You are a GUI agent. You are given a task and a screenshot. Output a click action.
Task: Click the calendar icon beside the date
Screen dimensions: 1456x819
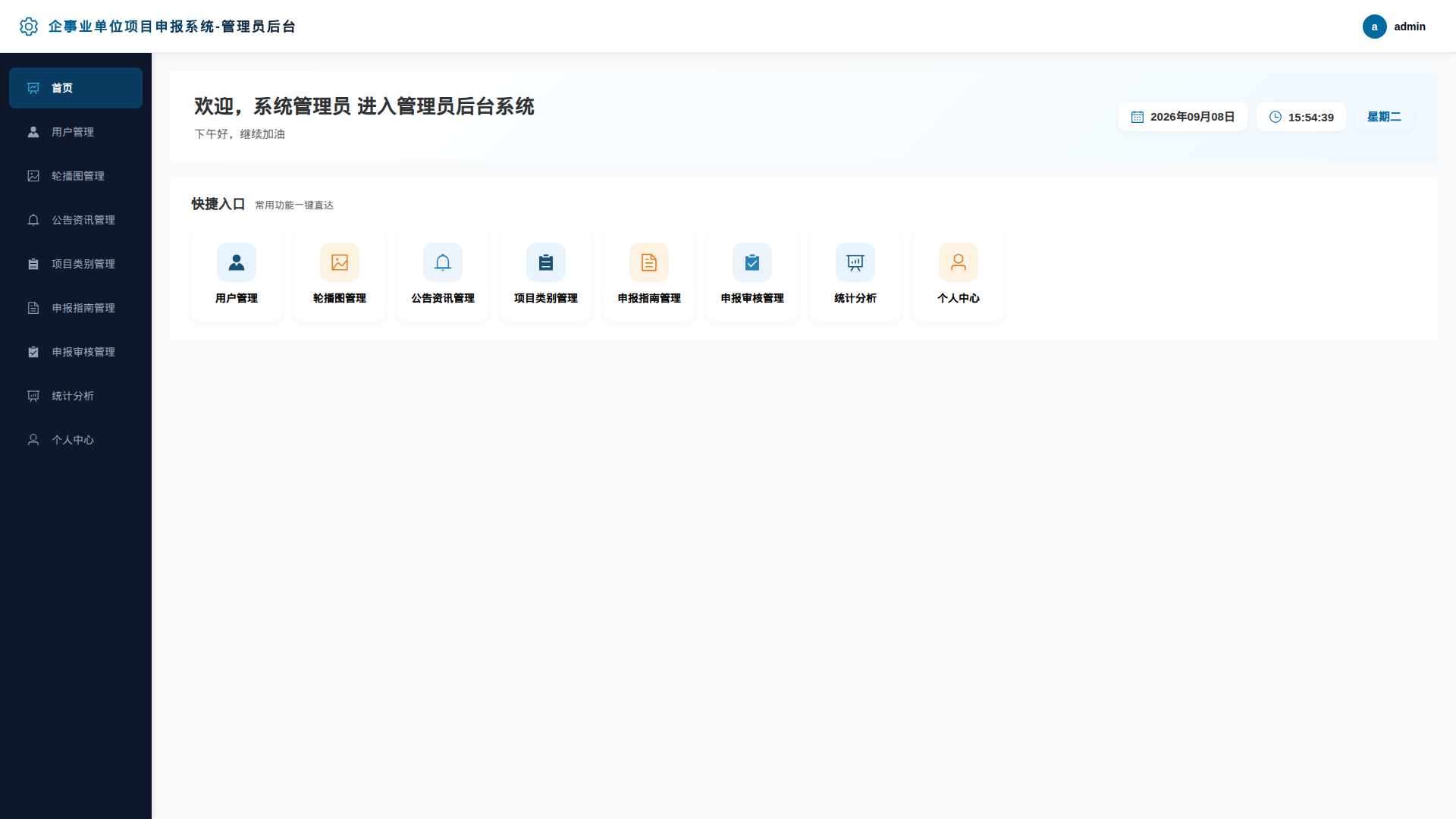pyautogui.click(x=1137, y=117)
